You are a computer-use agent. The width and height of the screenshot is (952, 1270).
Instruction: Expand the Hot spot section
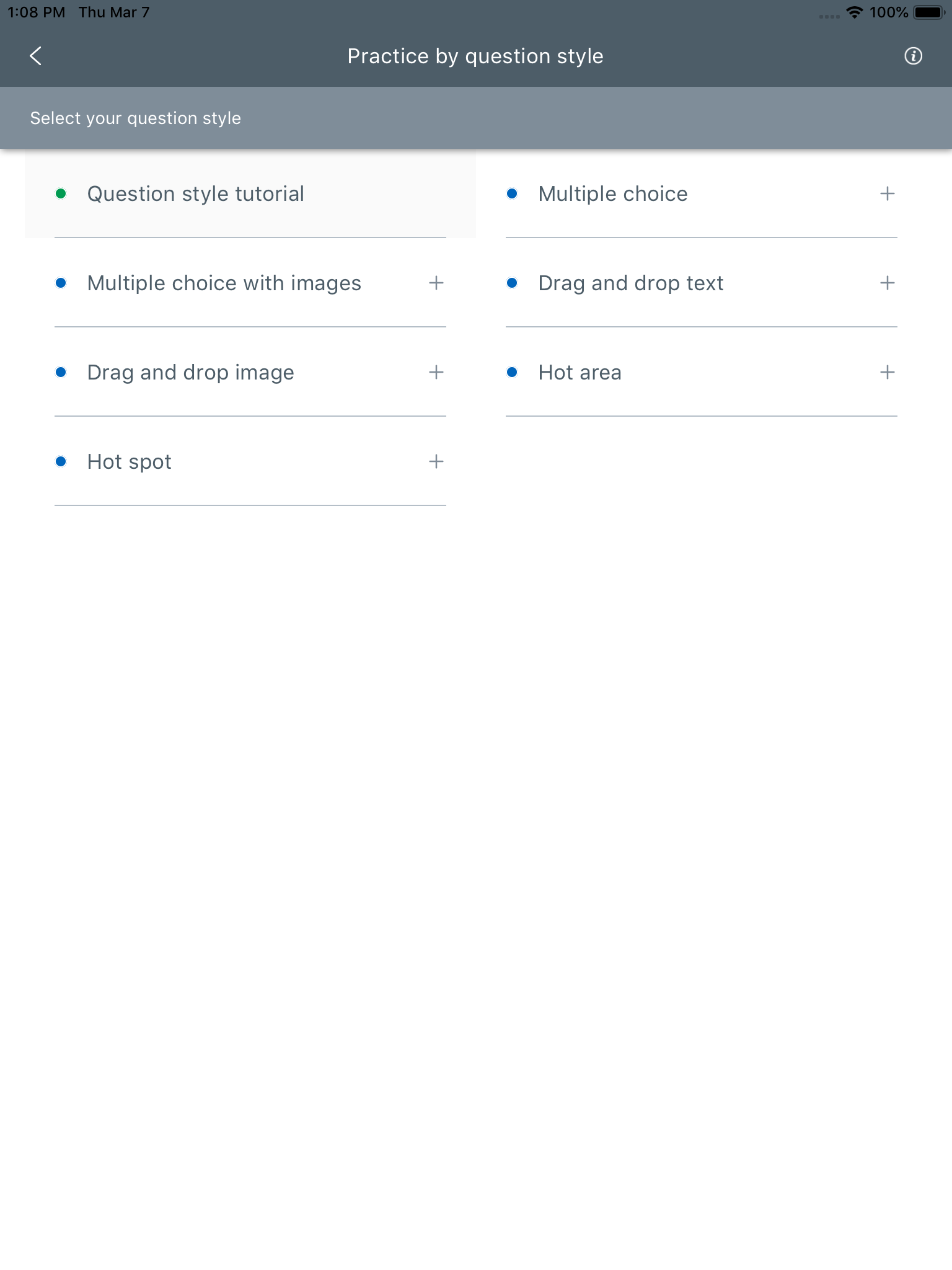436,461
